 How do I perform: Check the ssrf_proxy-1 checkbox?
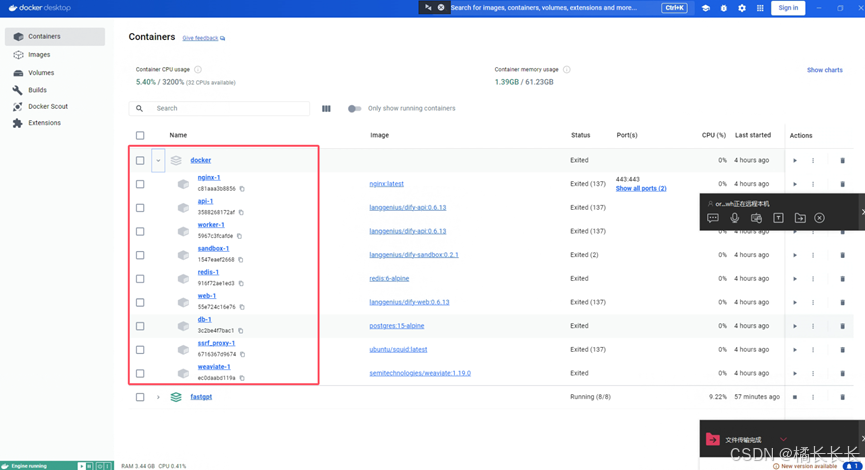140,350
